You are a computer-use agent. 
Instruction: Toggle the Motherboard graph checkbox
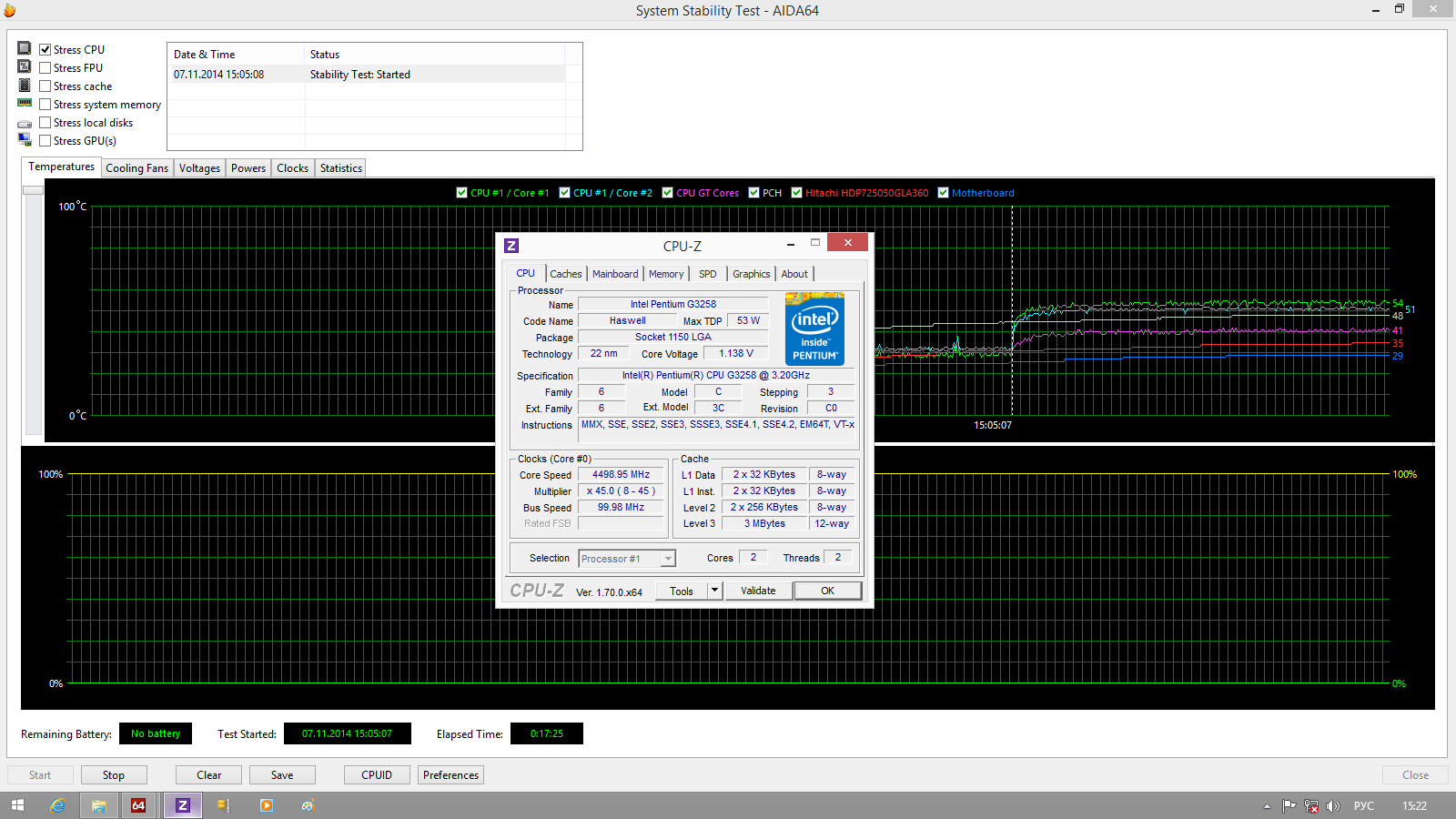(943, 192)
